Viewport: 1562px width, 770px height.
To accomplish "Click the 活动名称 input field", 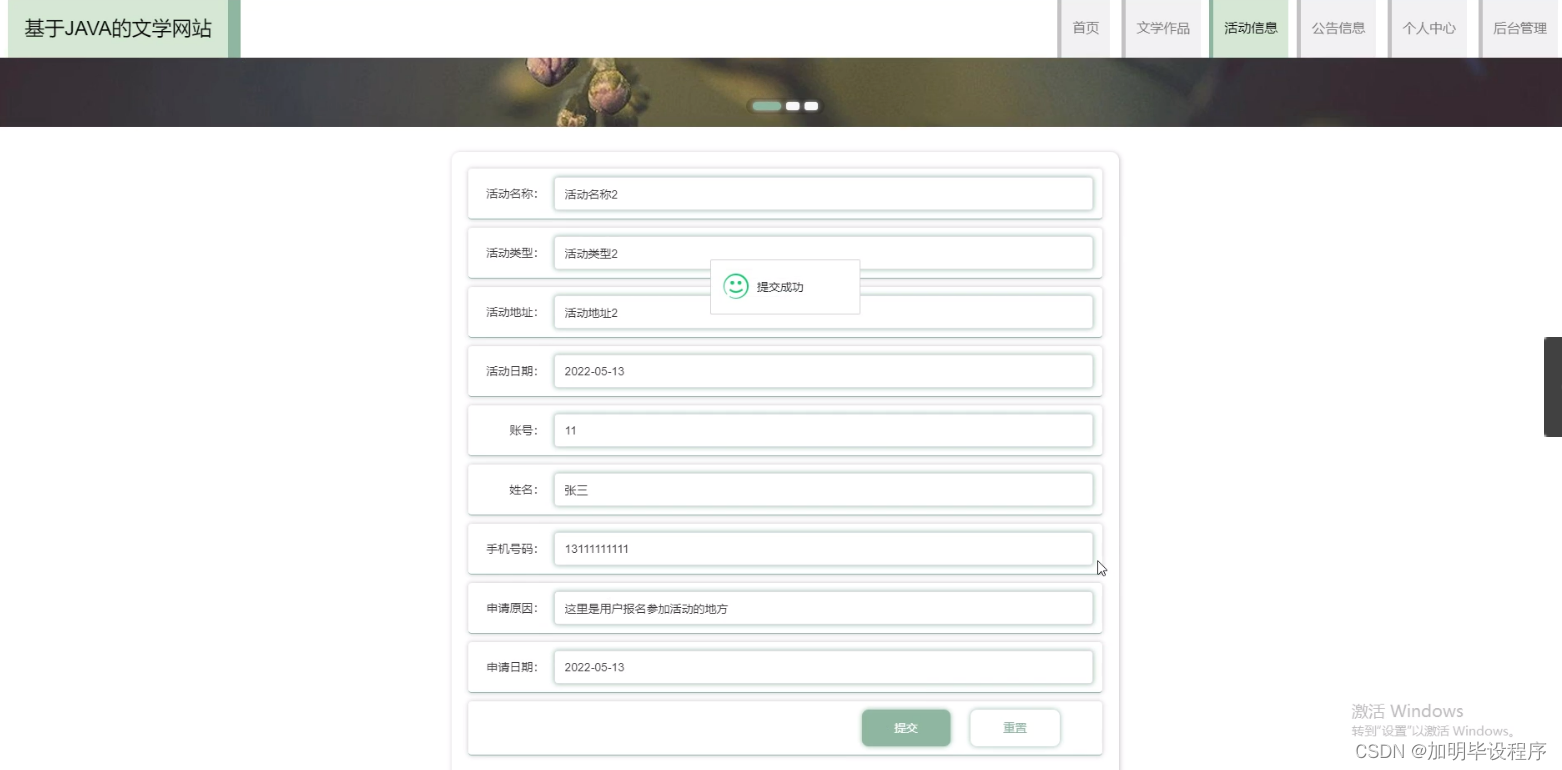I will [x=822, y=193].
